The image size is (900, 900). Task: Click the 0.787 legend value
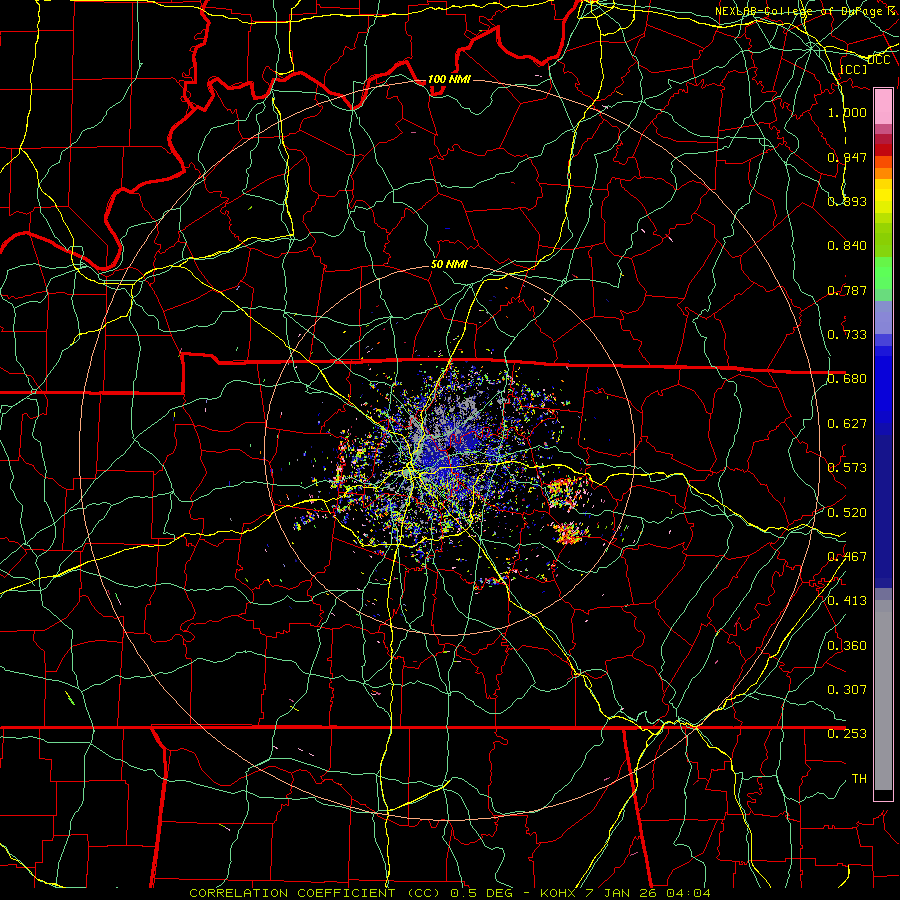pyautogui.click(x=847, y=290)
